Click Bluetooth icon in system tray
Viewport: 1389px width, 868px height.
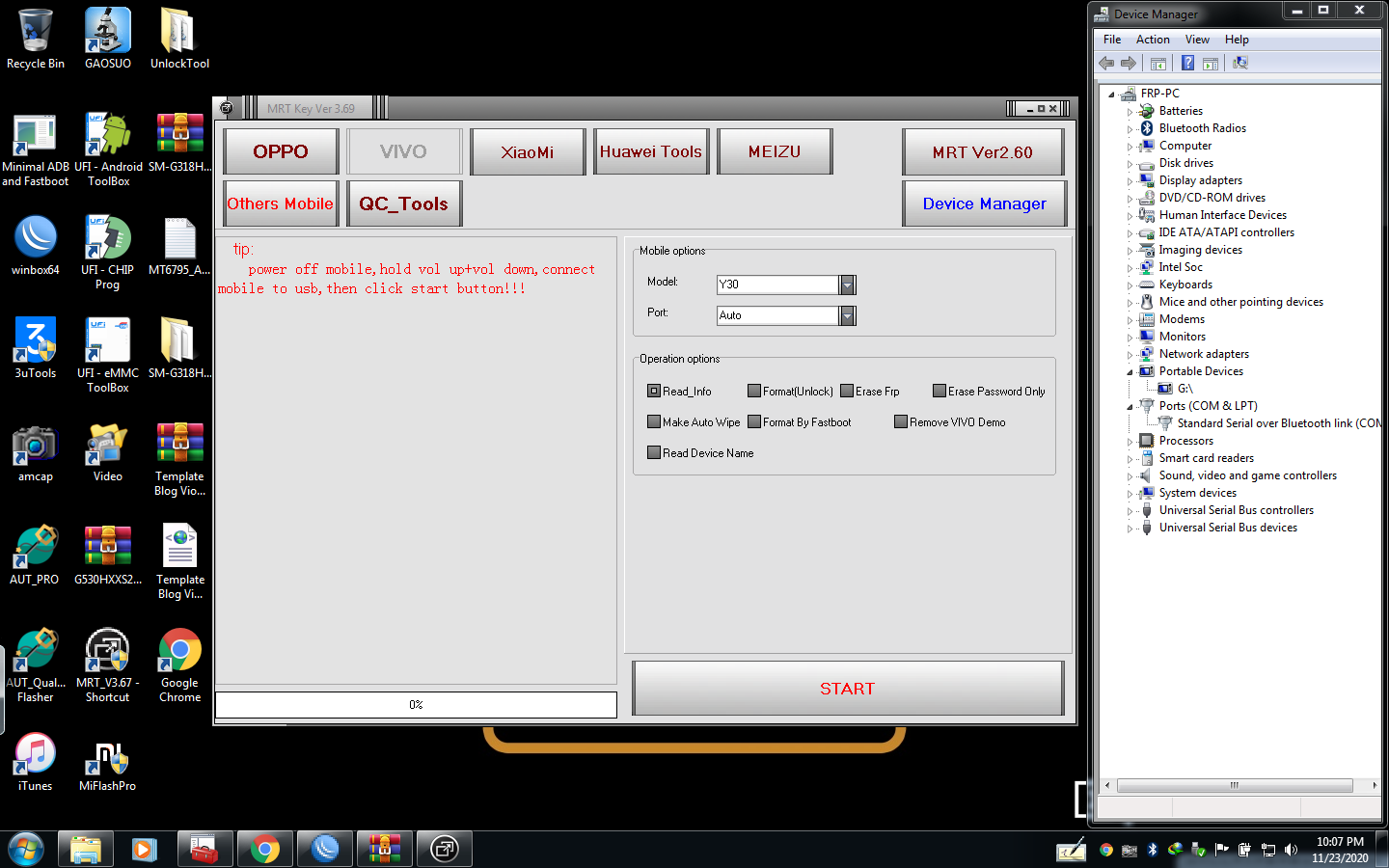1152,850
